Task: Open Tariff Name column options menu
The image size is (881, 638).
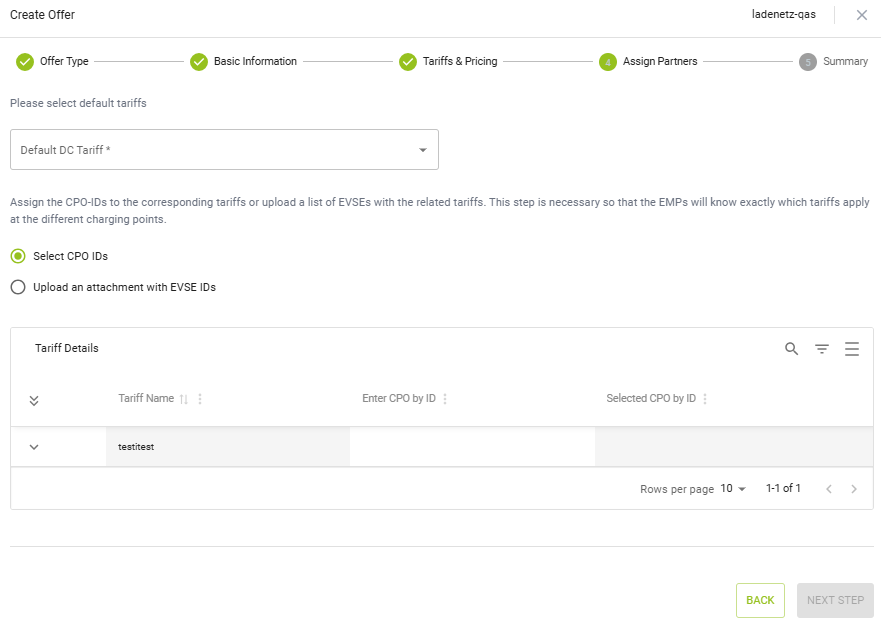Action: 200,399
